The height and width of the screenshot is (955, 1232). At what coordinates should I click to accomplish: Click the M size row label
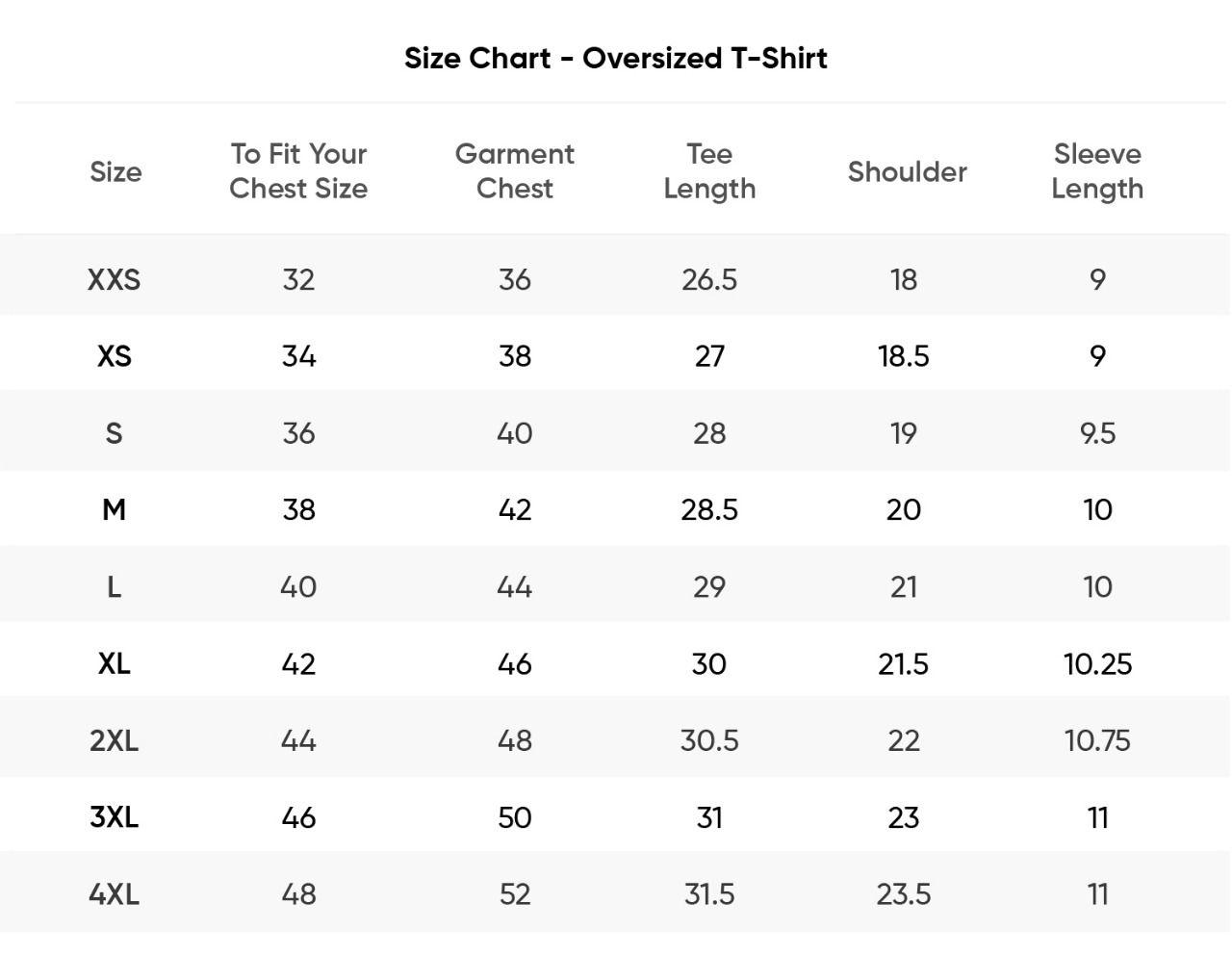(114, 509)
